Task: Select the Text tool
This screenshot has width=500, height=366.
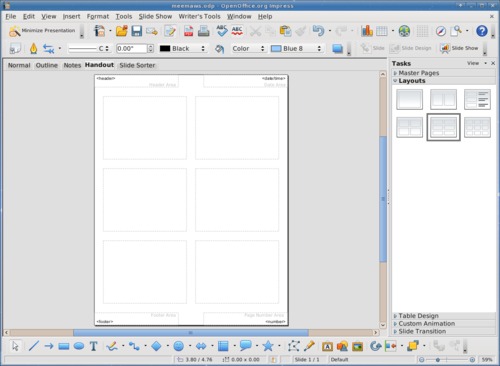Action: coord(94,346)
